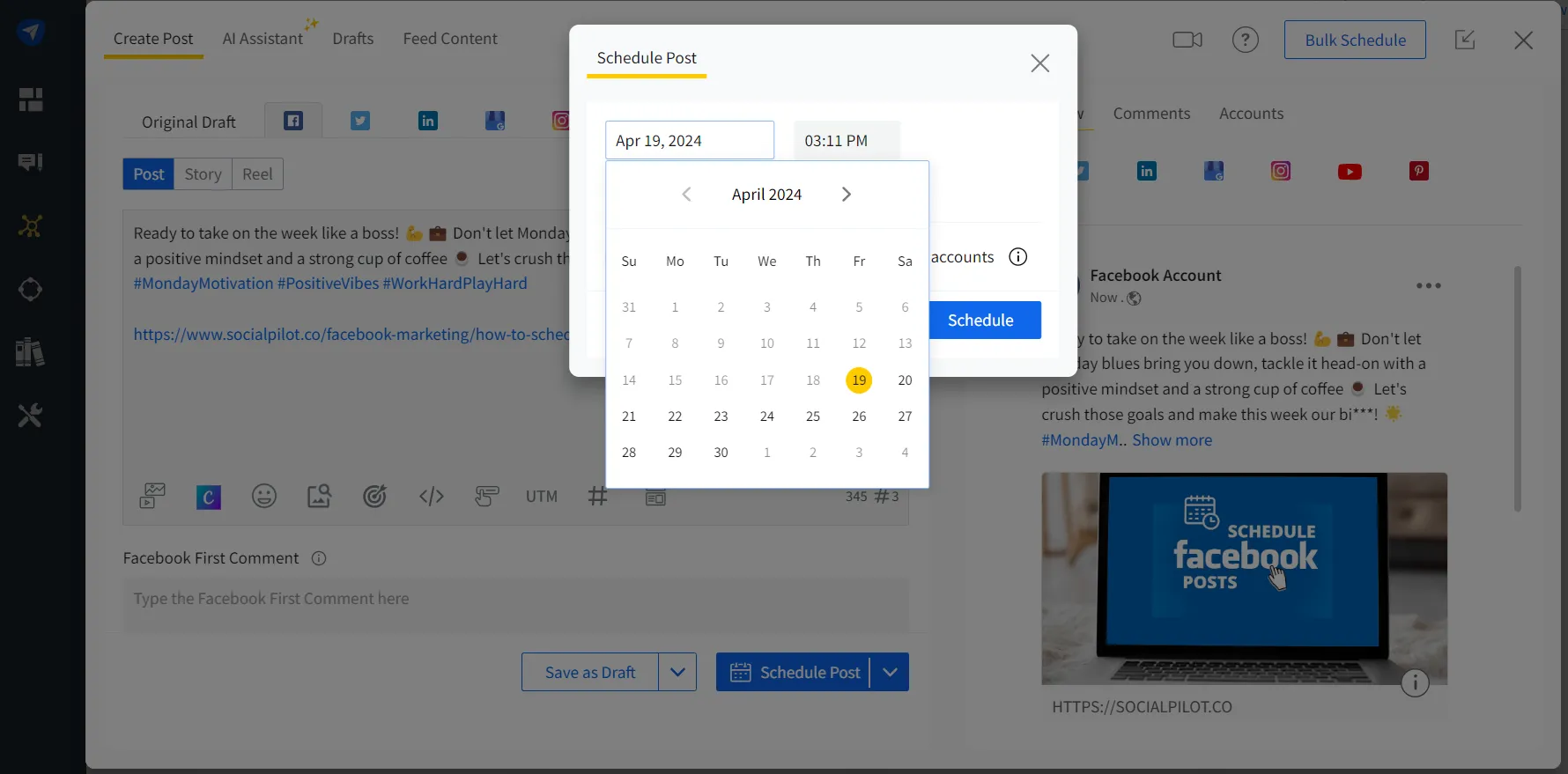This screenshot has width=1568, height=774.
Task: Select the Pinterest icon in preview accounts
Action: coord(1418,172)
